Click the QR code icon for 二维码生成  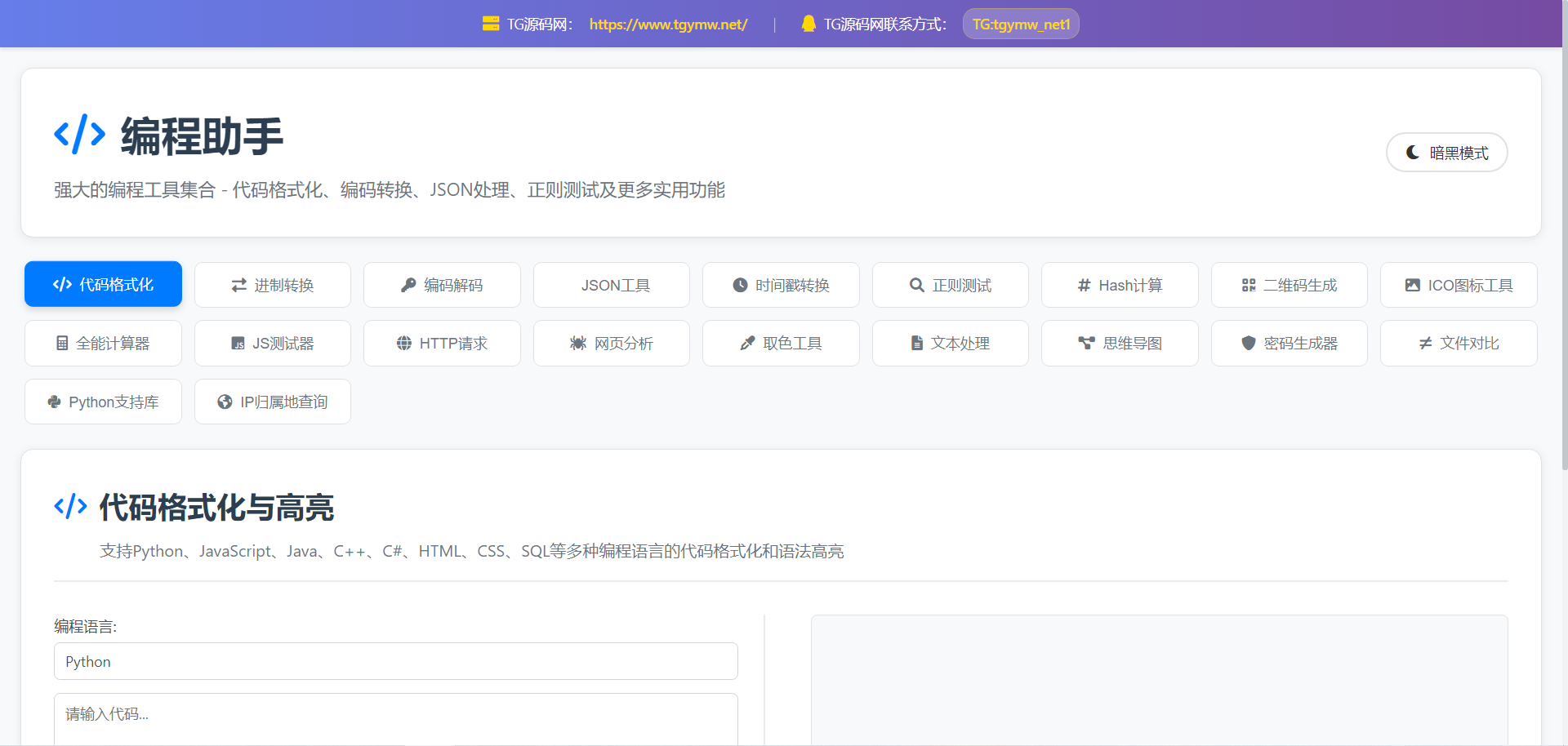[1249, 285]
